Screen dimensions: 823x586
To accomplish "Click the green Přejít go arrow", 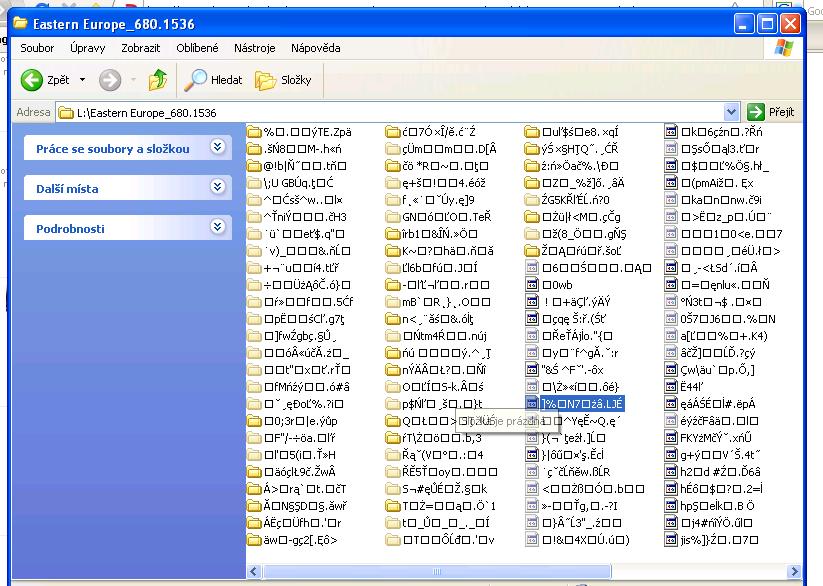I will [756, 112].
